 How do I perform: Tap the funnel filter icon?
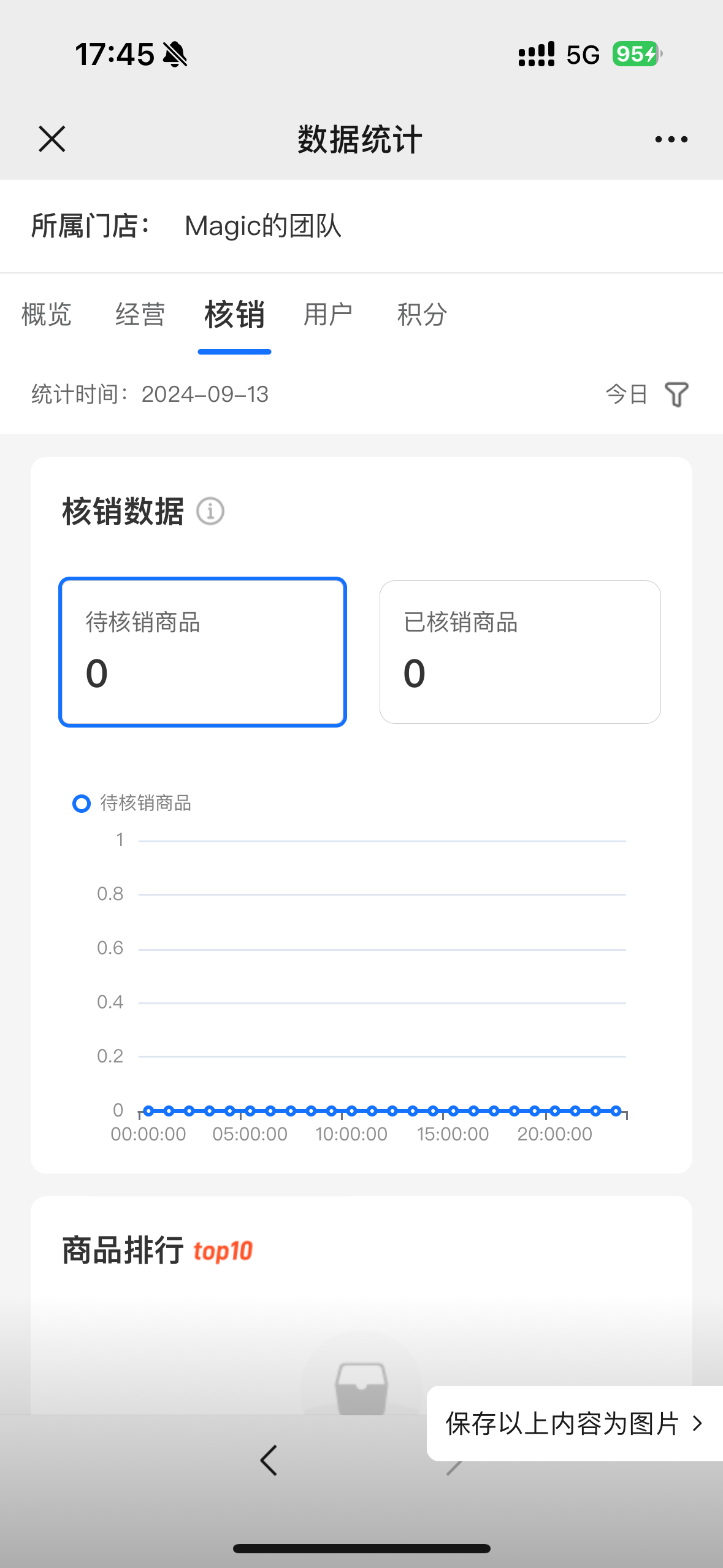coord(676,394)
